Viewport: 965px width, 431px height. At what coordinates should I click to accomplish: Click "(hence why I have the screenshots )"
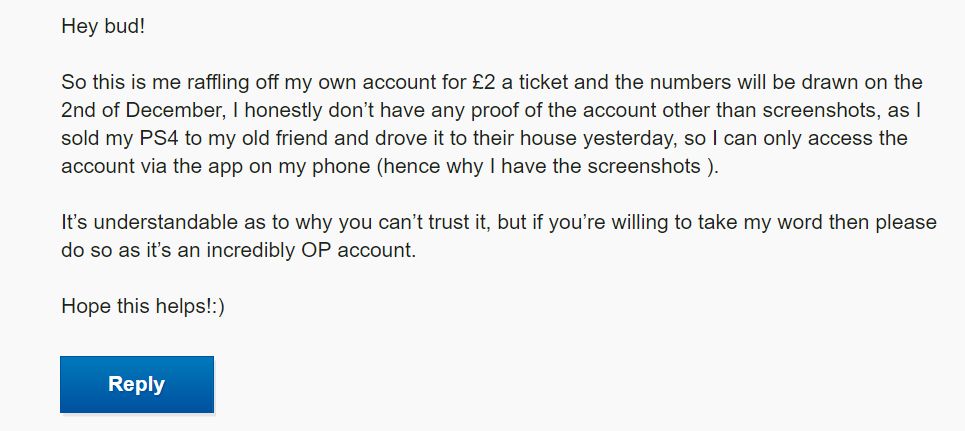click(x=547, y=167)
